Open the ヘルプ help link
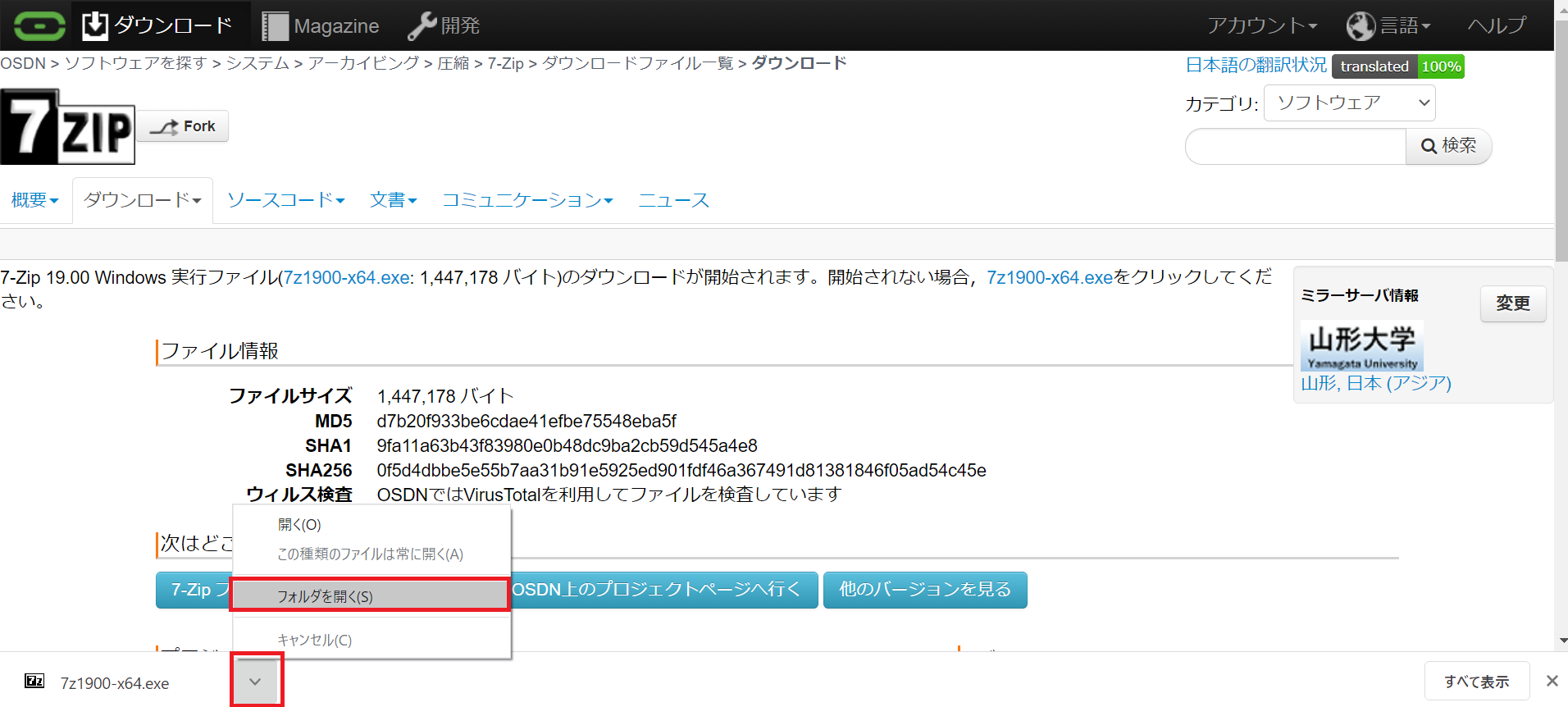The height and width of the screenshot is (707, 1568). (x=1497, y=26)
